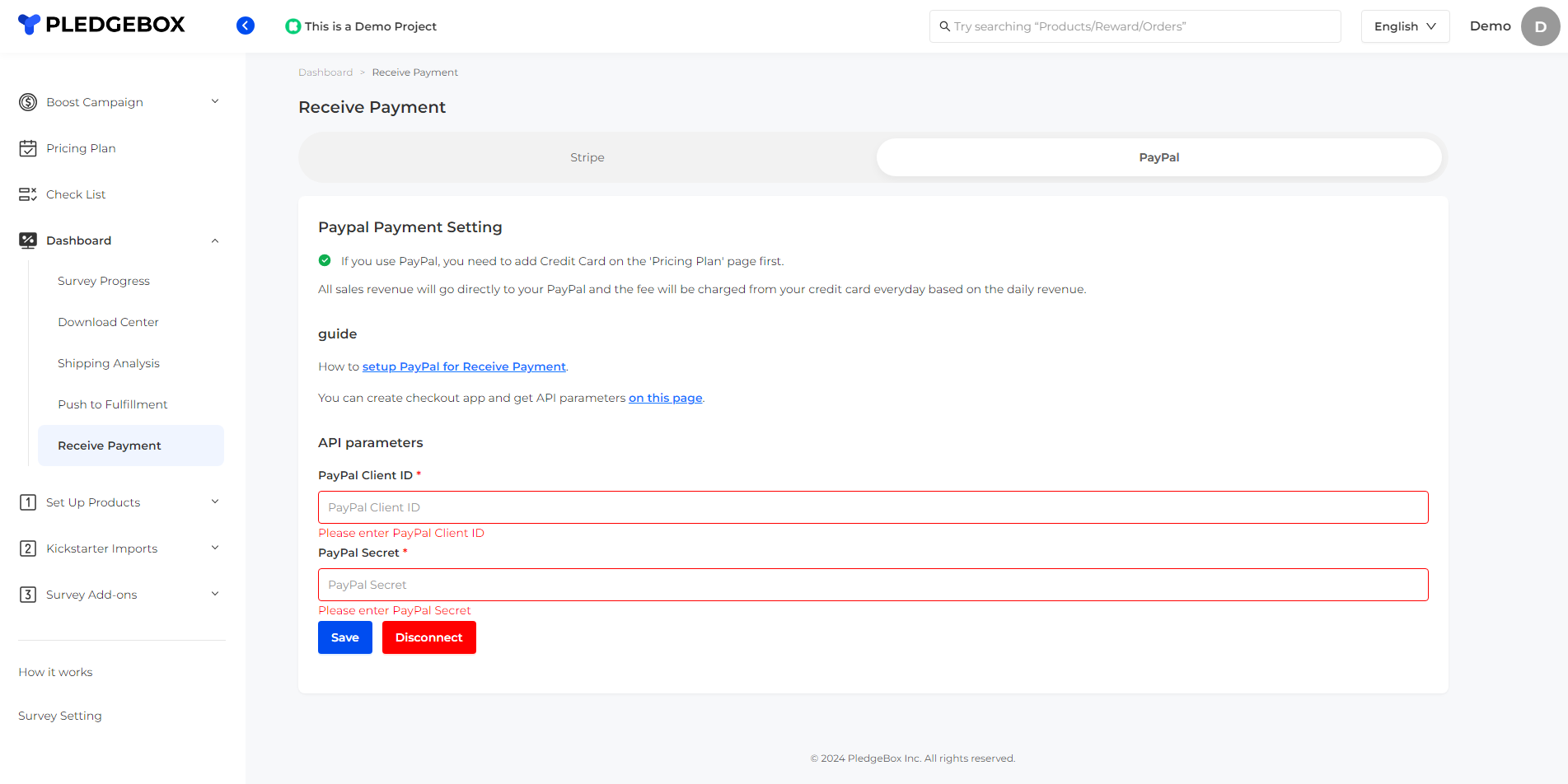Click the Pricing Plan calendar icon

(28, 148)
